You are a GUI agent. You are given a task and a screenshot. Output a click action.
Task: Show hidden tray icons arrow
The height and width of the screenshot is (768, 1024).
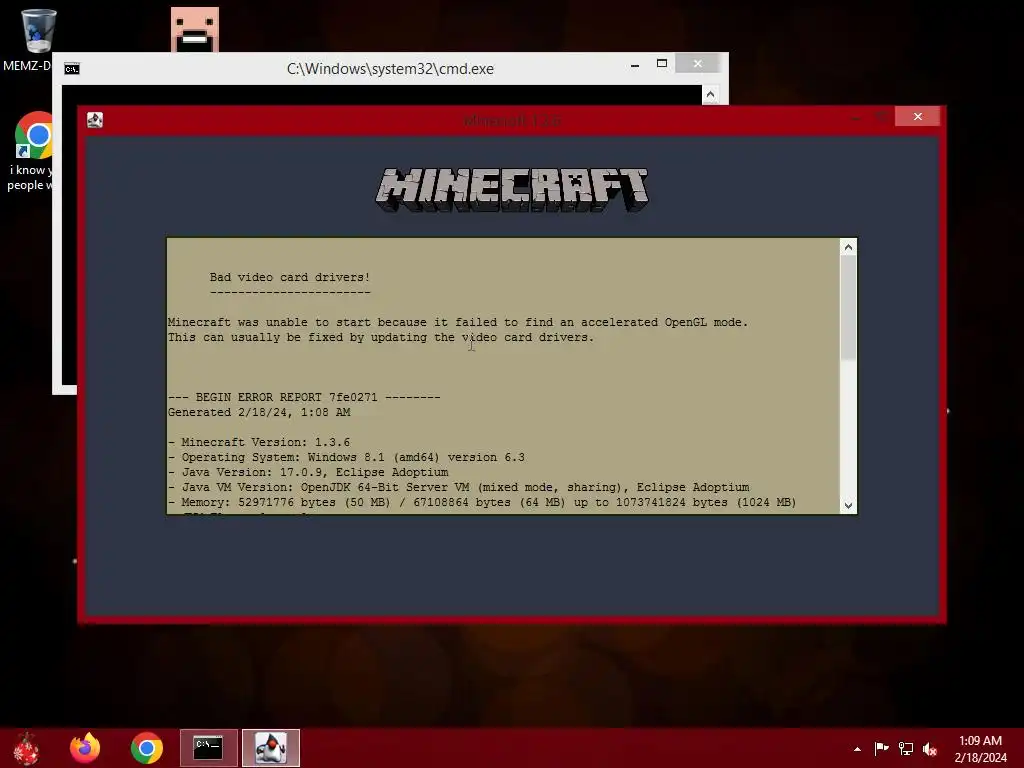tap(857, 749)
